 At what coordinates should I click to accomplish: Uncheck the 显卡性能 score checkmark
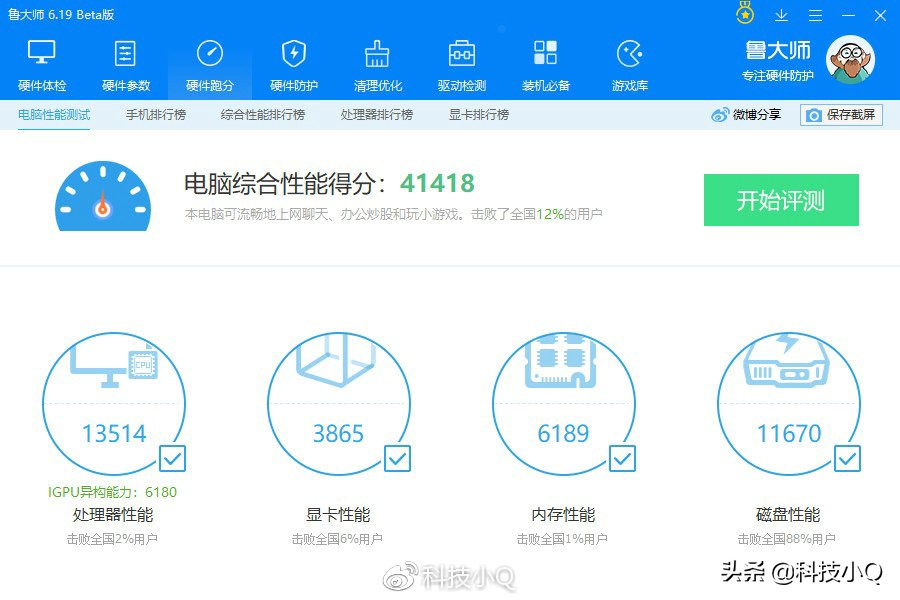(398, 459)
